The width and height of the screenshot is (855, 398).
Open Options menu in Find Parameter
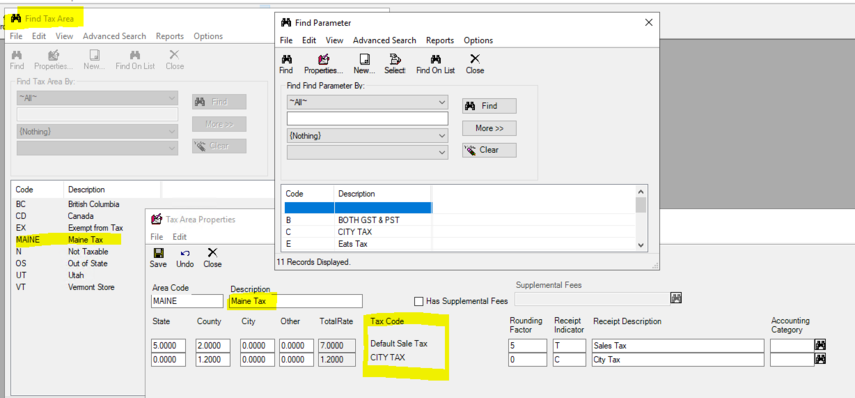coord(478,40)
